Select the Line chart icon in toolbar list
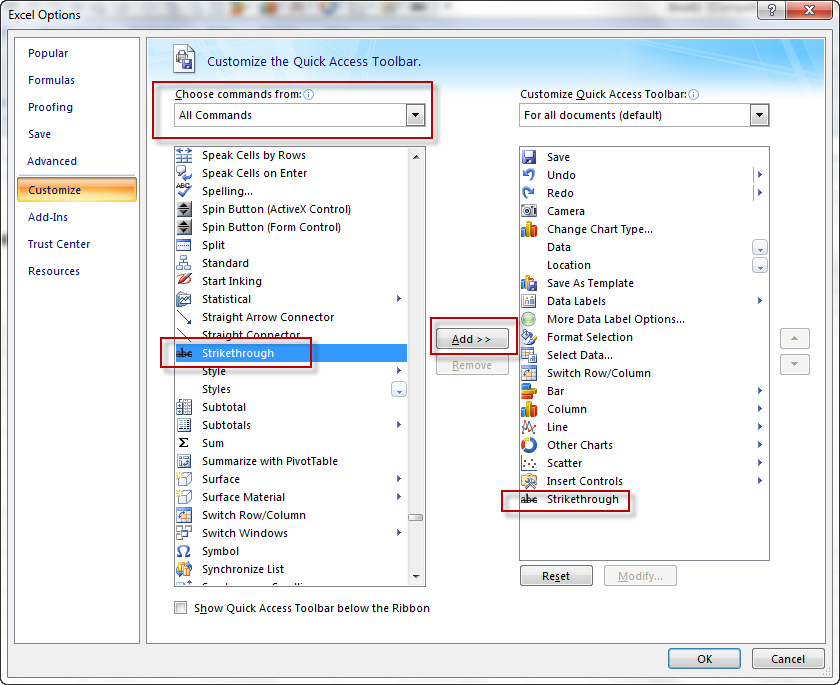840x685 pixels. click(529, 427)
